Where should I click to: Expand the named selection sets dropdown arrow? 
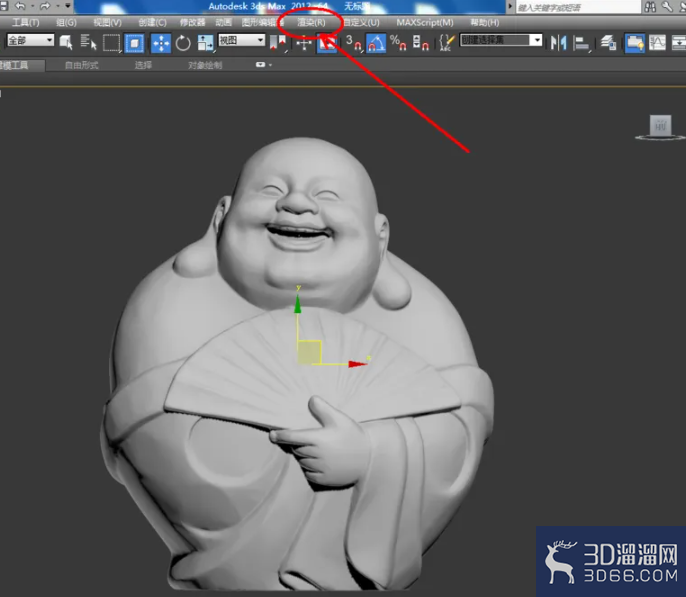(x=537, y=40)
